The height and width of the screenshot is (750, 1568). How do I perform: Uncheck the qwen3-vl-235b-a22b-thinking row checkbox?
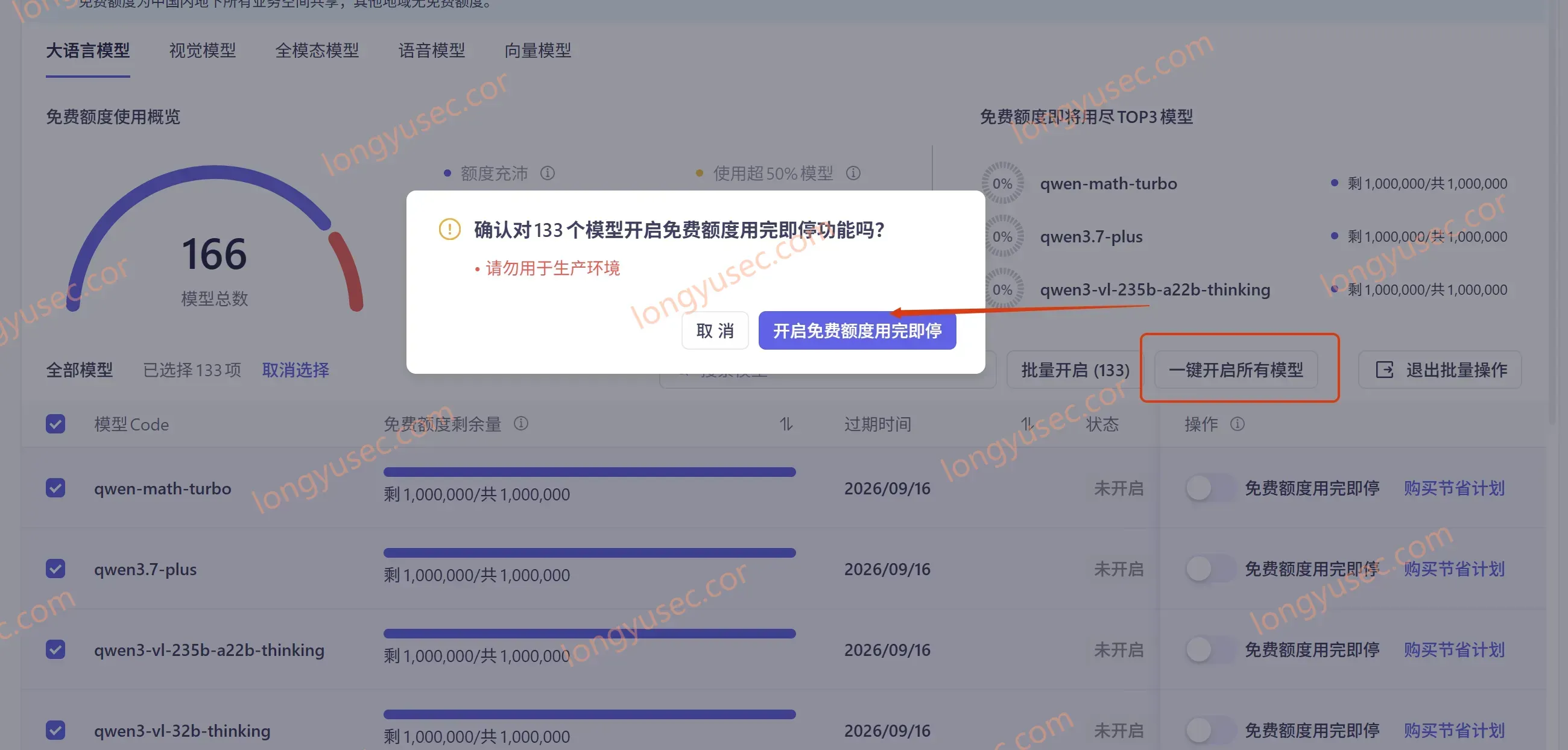coord(55,650)
